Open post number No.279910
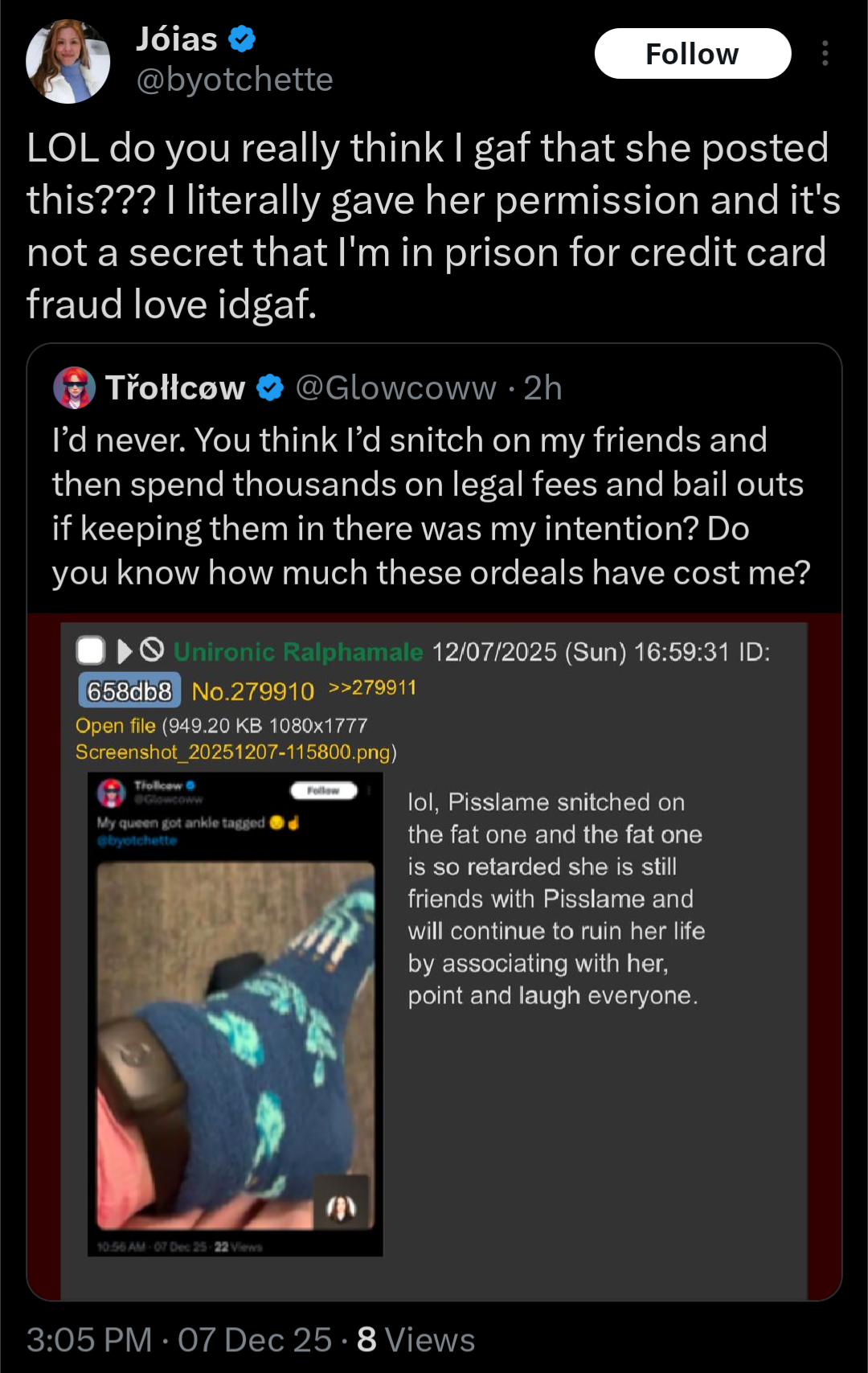The image size is (868, 1373). [x=253, y=691]
